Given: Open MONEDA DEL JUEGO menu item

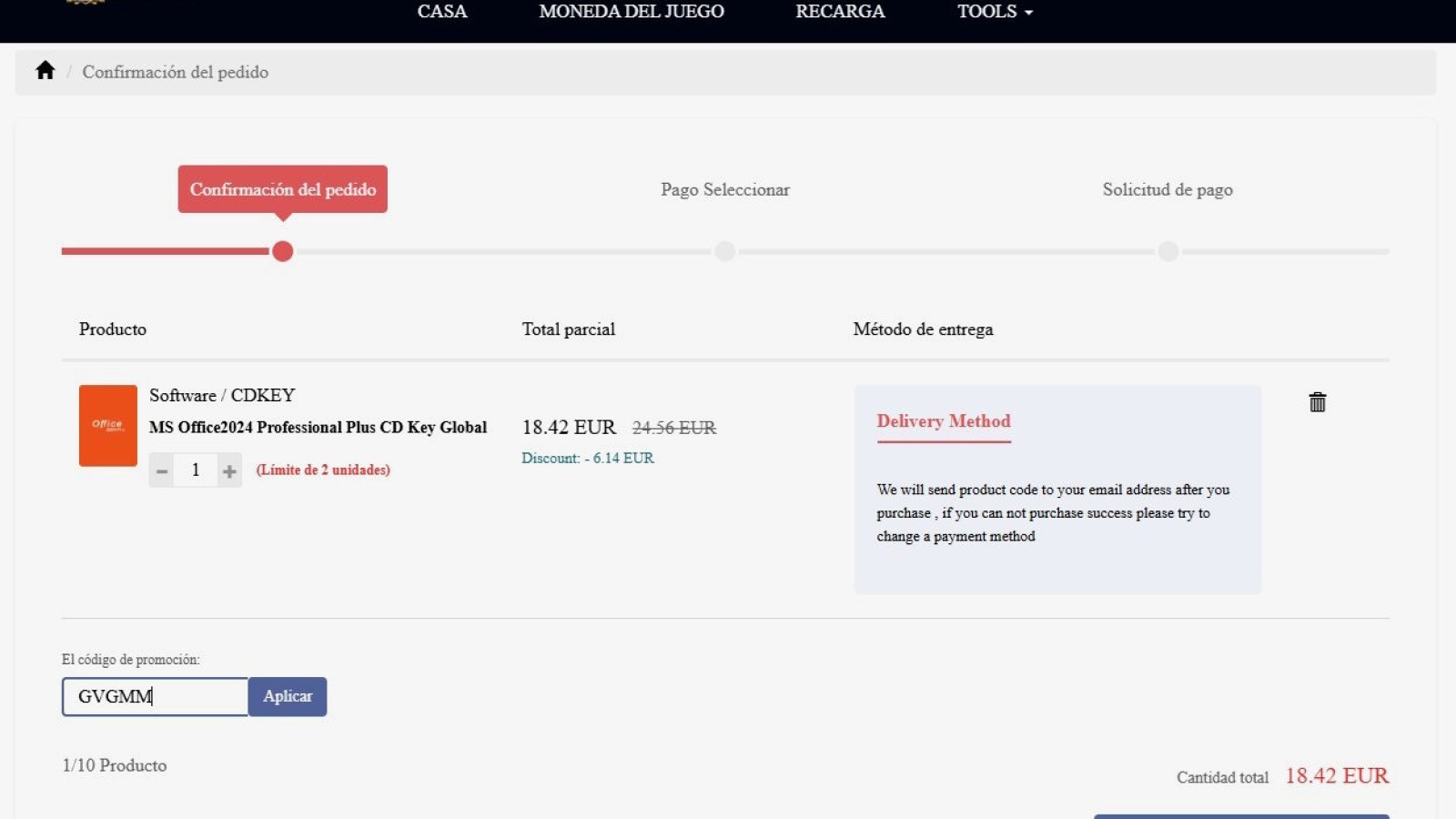Looking at the screenshot, I should 632,12.
